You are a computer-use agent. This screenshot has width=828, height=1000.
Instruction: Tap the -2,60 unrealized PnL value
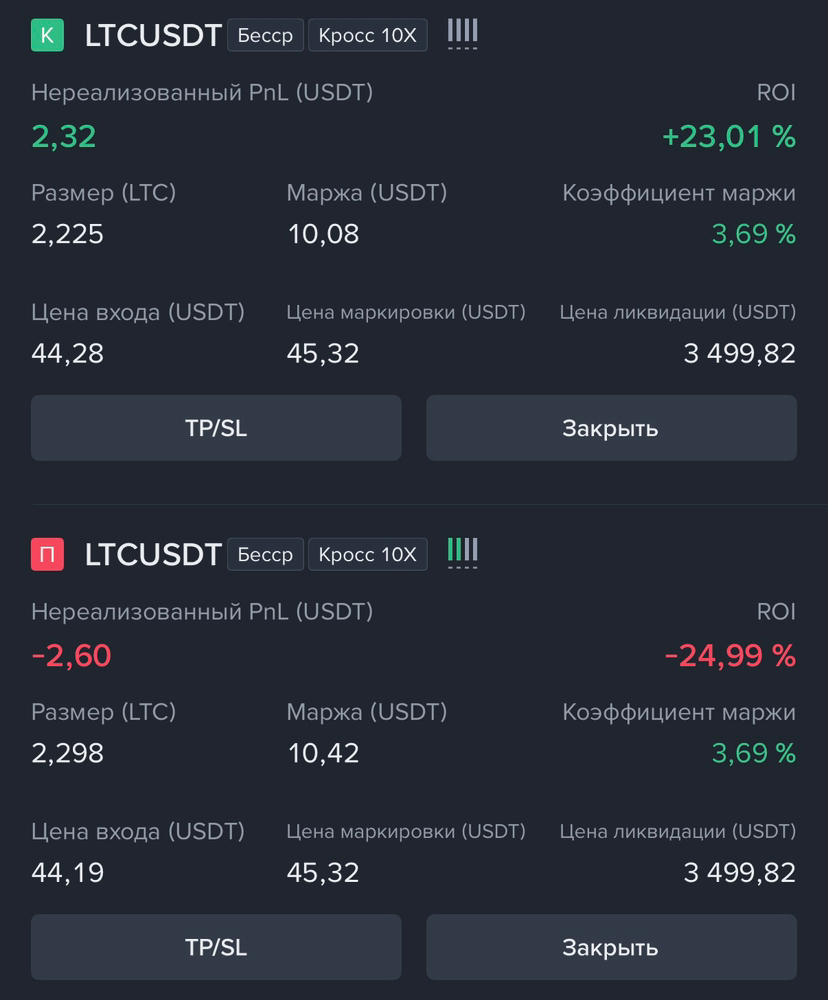[x=71, y=656]
